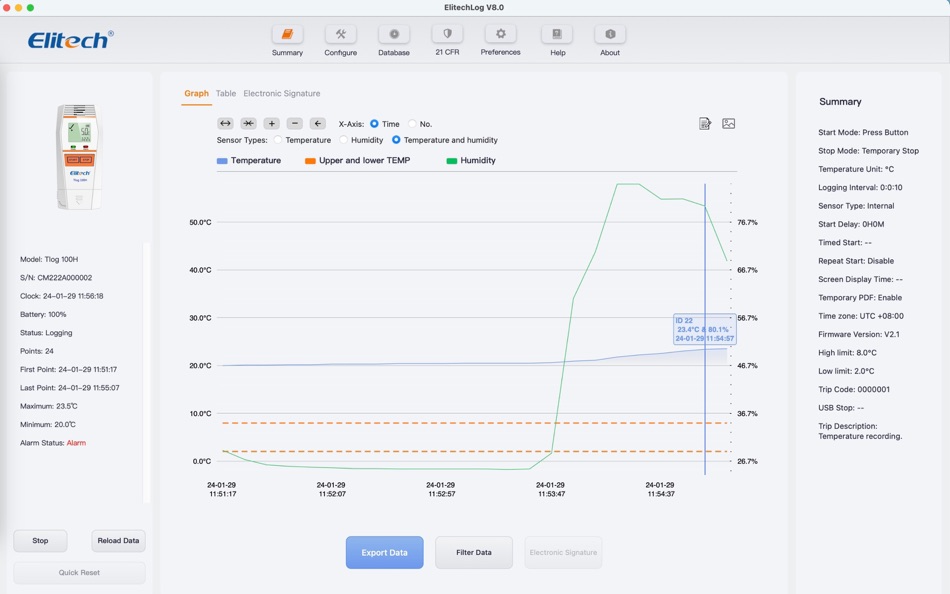Select the Time X-Axis radio button
Viewport: 950px width, 594px height.
[x=374, y=124]
